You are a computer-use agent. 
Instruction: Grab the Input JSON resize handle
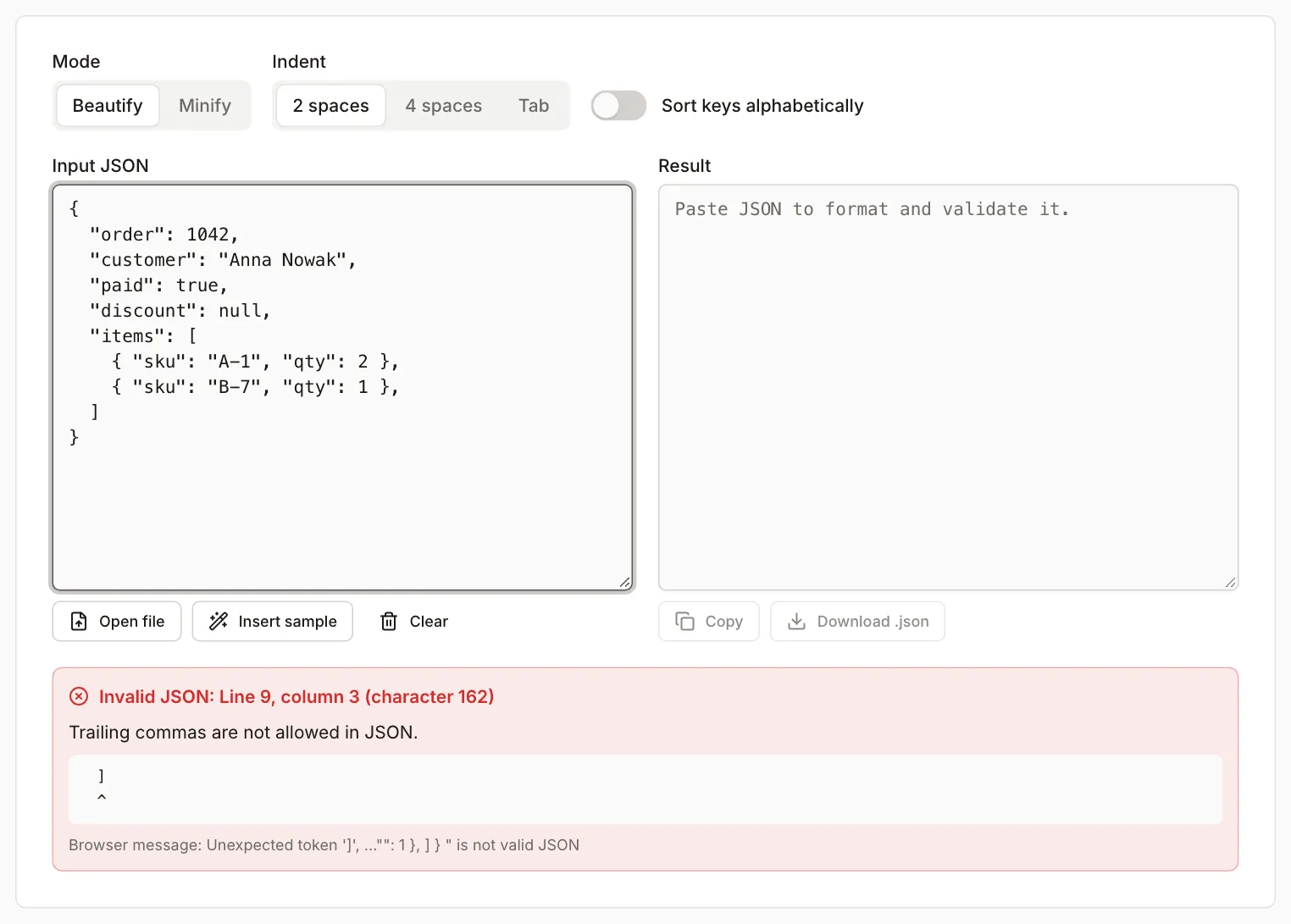point(624,582)
